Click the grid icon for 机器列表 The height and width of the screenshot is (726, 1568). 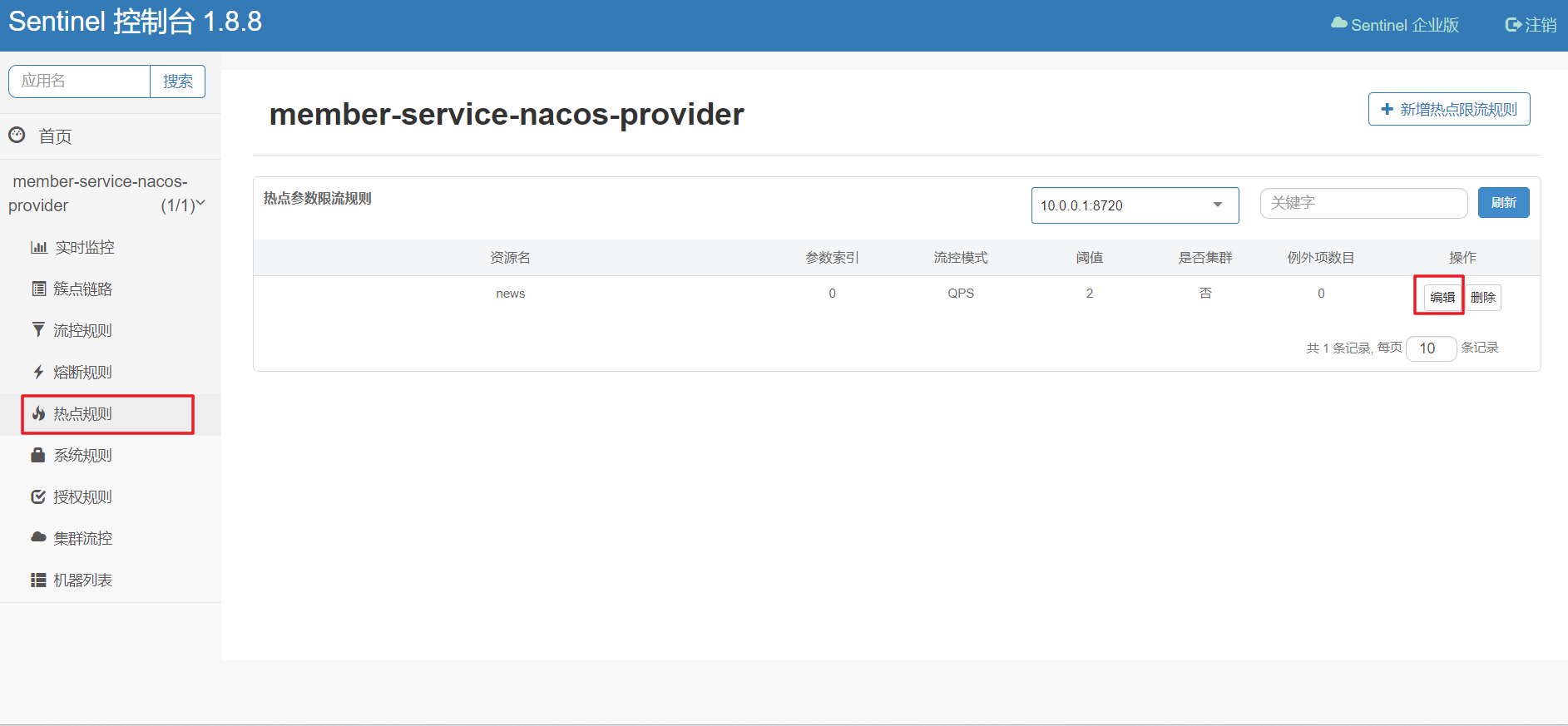click(x=38, y=580)
